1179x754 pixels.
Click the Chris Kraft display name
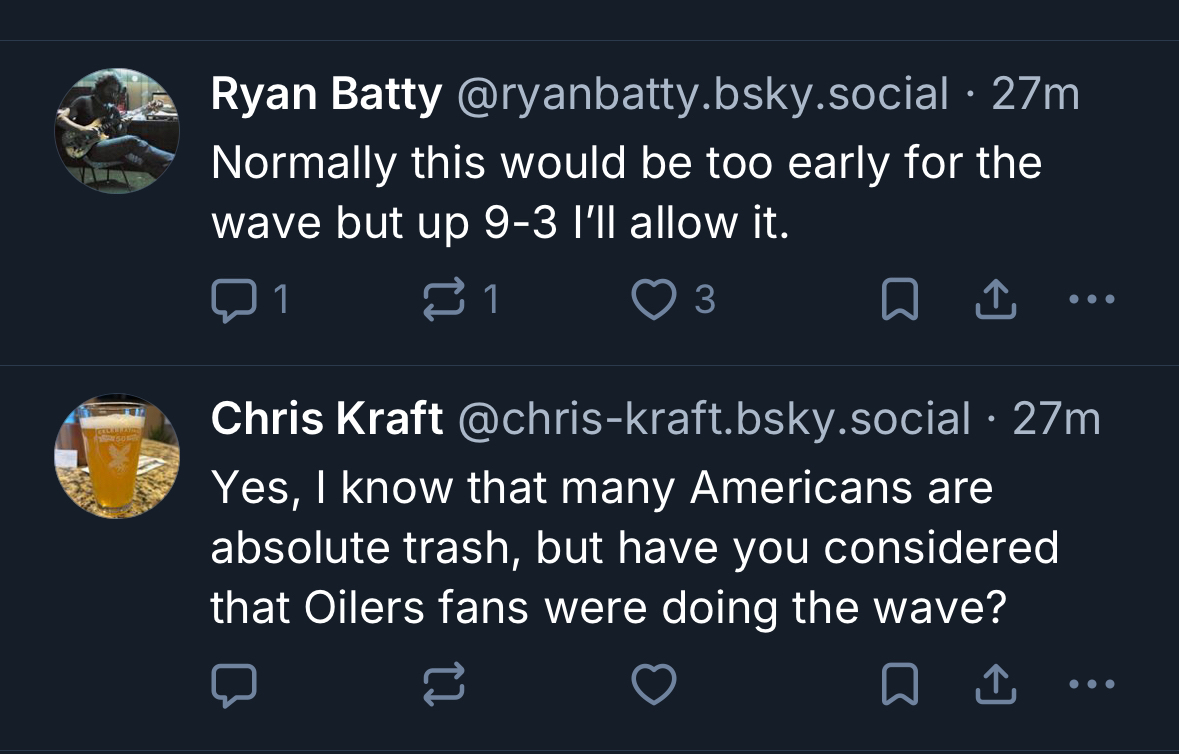pos(327,419)
